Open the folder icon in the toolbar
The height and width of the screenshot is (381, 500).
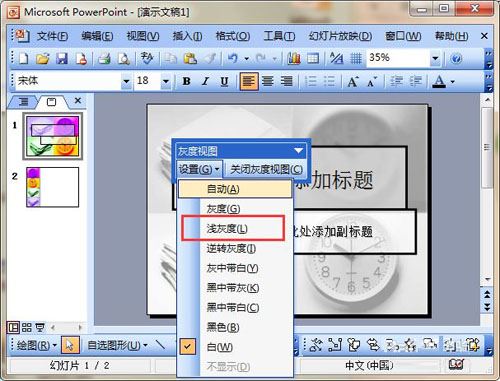coord(43,58)
